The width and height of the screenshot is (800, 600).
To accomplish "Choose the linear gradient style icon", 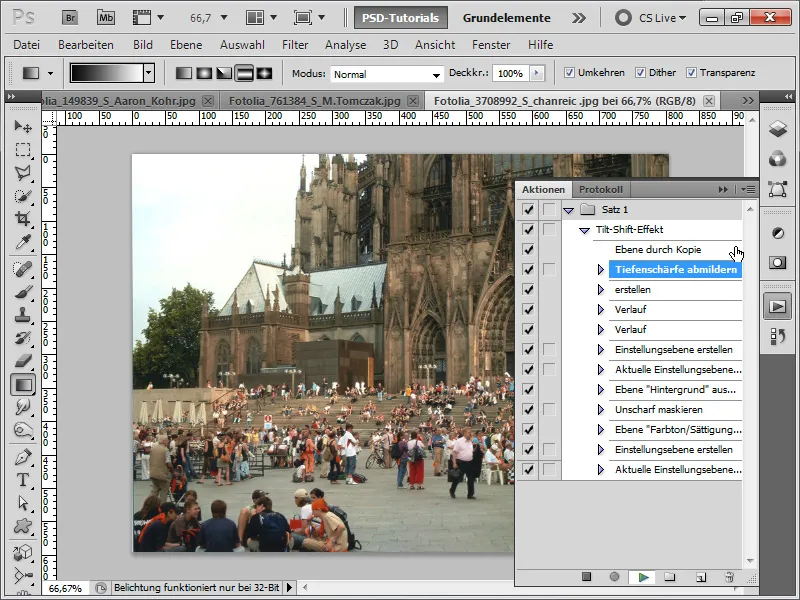I will (x=184, y=73).
